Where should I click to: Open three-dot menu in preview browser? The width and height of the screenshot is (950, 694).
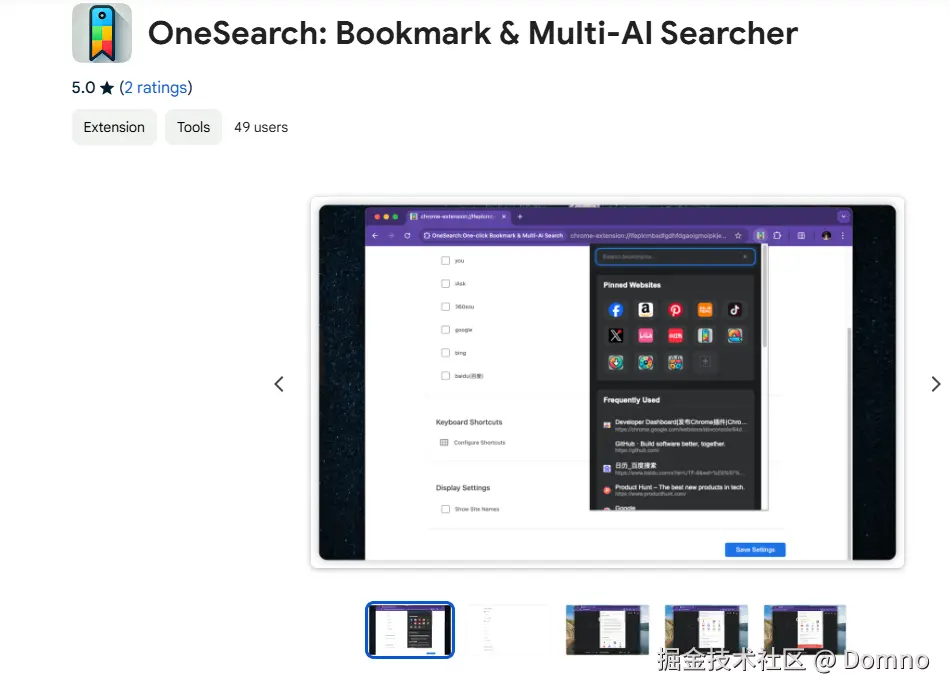[x=843, y=236]
